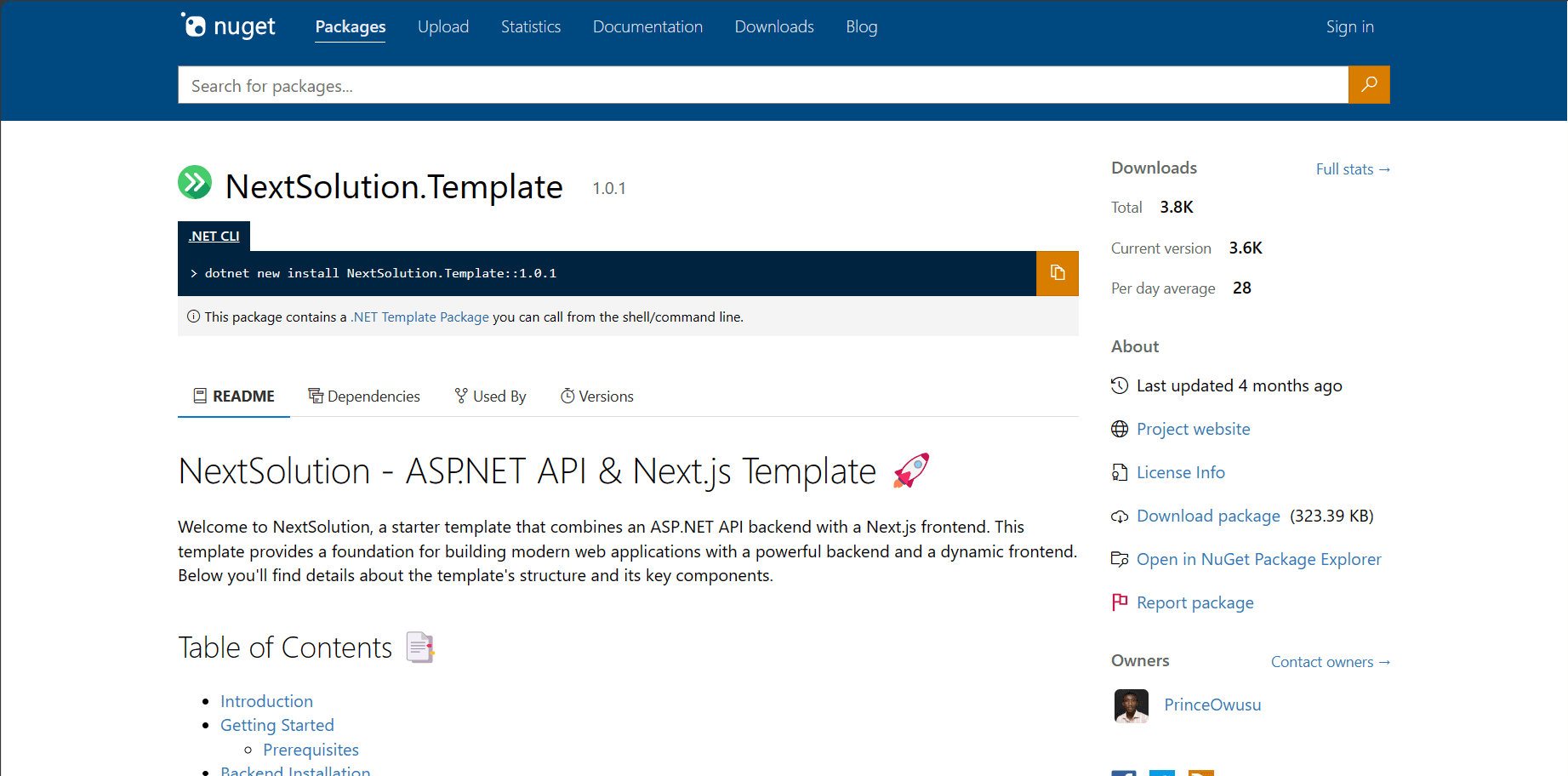Jump to the Getting Started section

tap(277, 725)
